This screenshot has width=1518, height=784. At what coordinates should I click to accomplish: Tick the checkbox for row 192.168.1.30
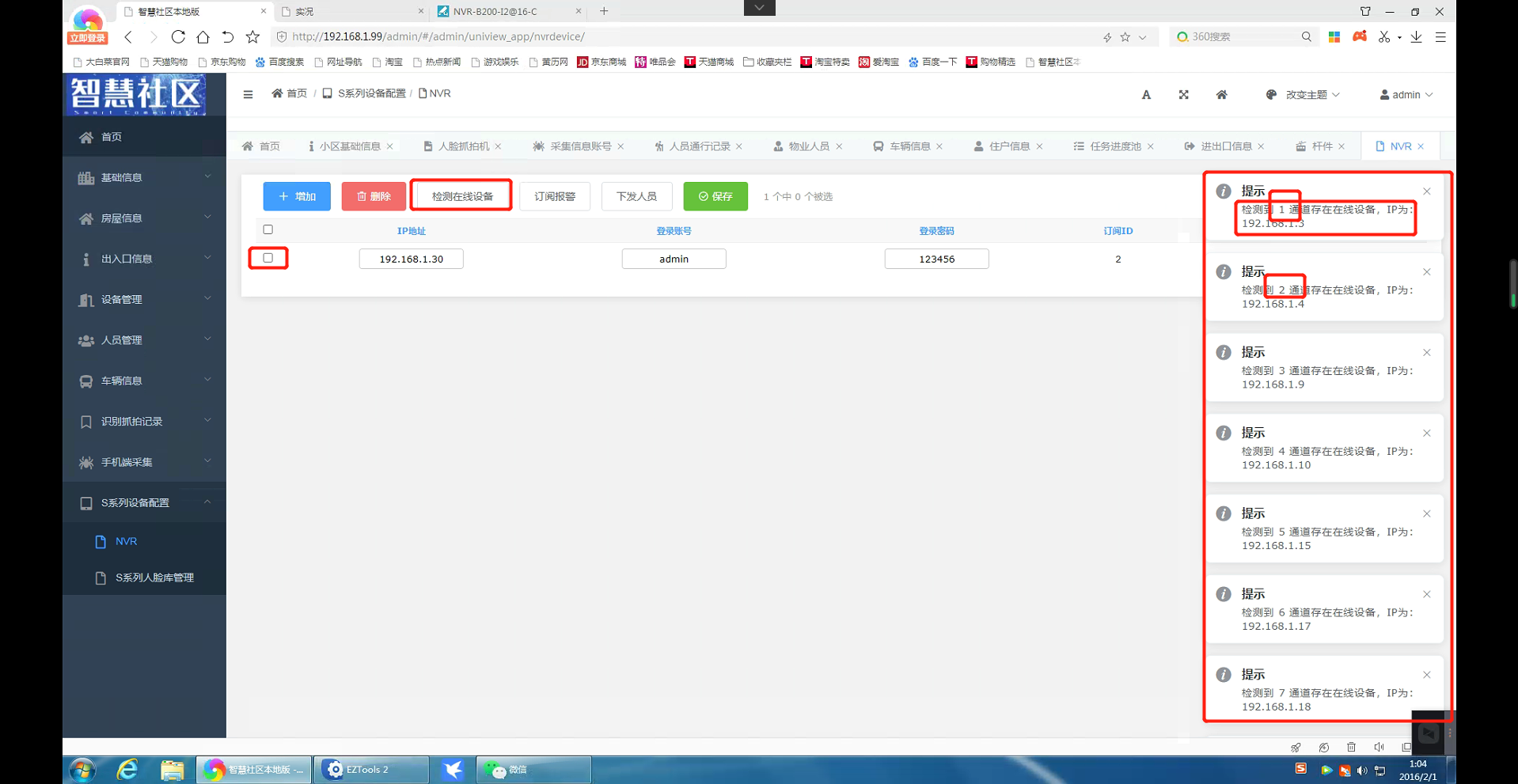[x=268, y=258]
